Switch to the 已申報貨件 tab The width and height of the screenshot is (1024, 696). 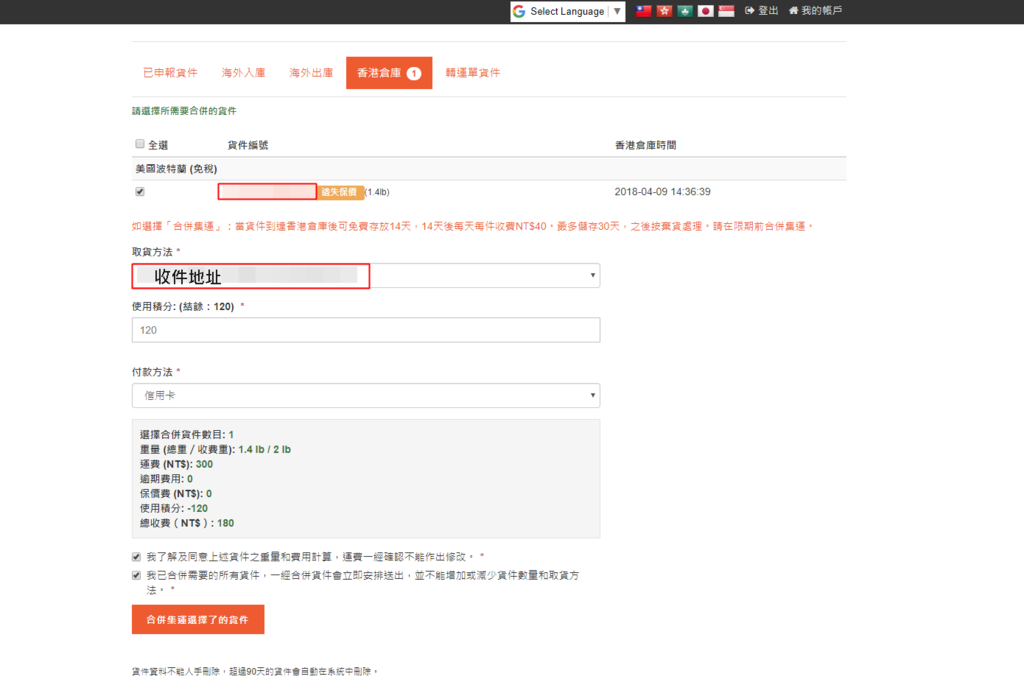[170, 73]
